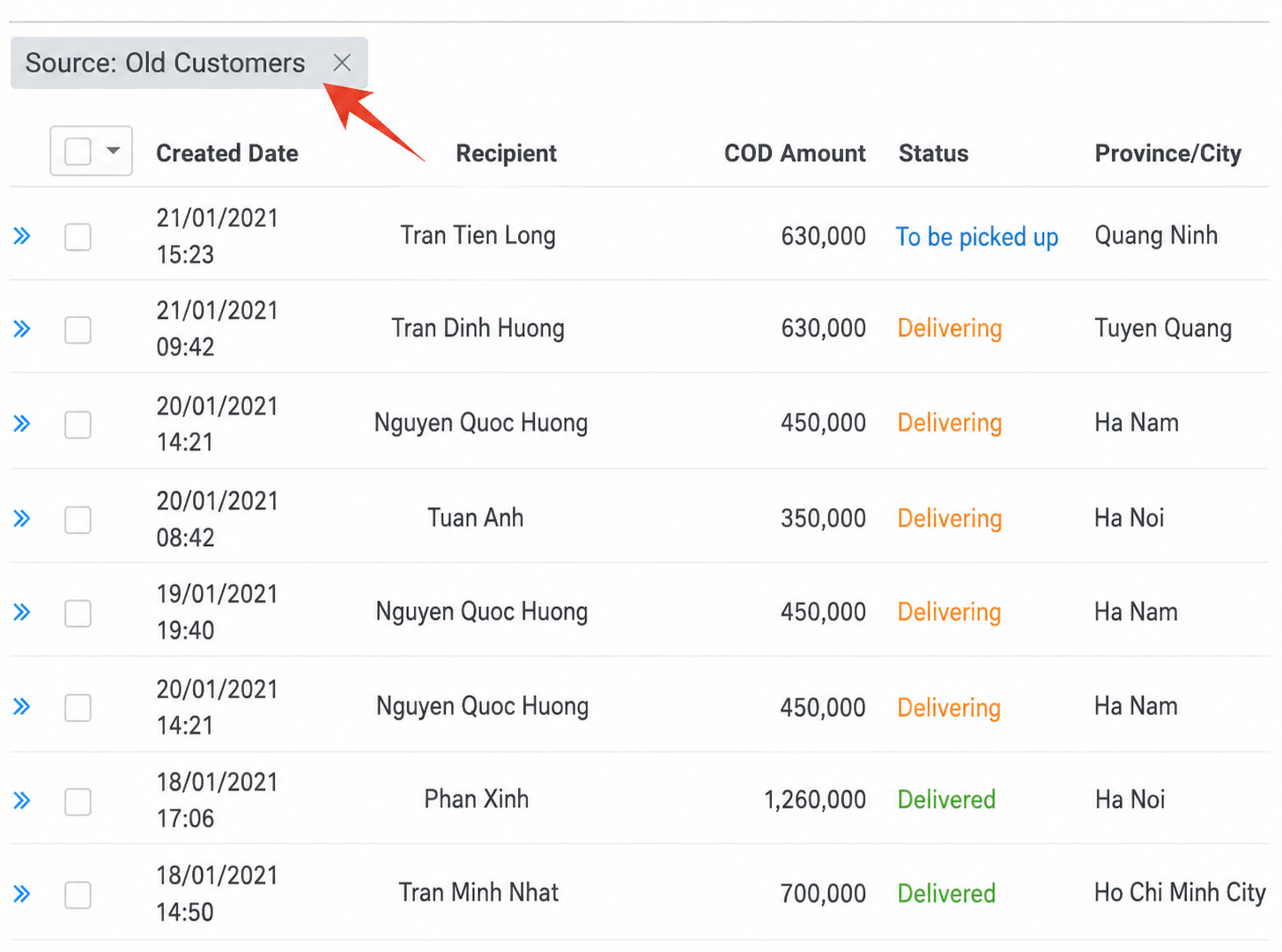Click Delivering status in Tuan Anh row

coord(950,519)
